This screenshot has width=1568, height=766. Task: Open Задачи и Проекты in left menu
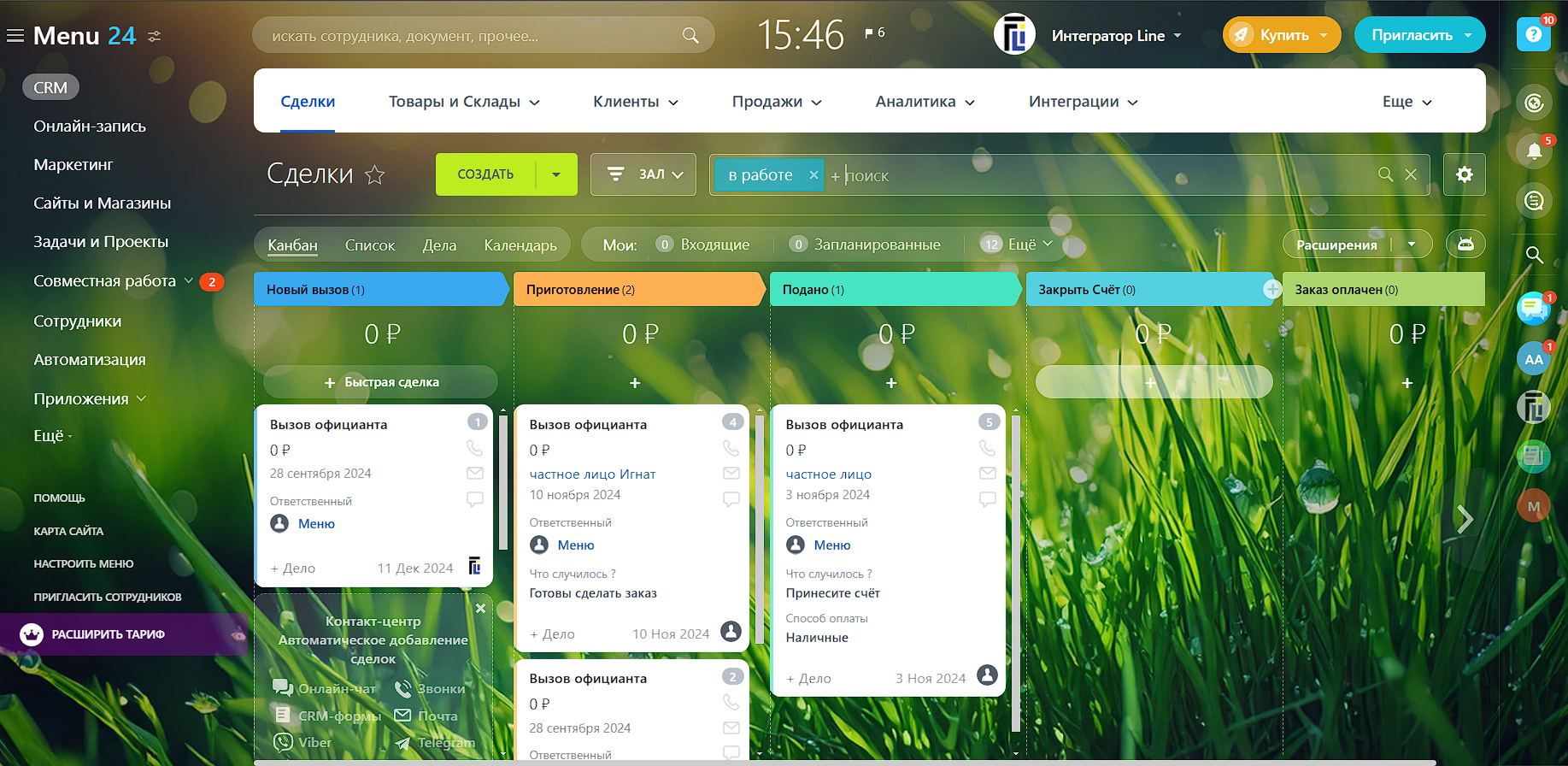[101, 242]
